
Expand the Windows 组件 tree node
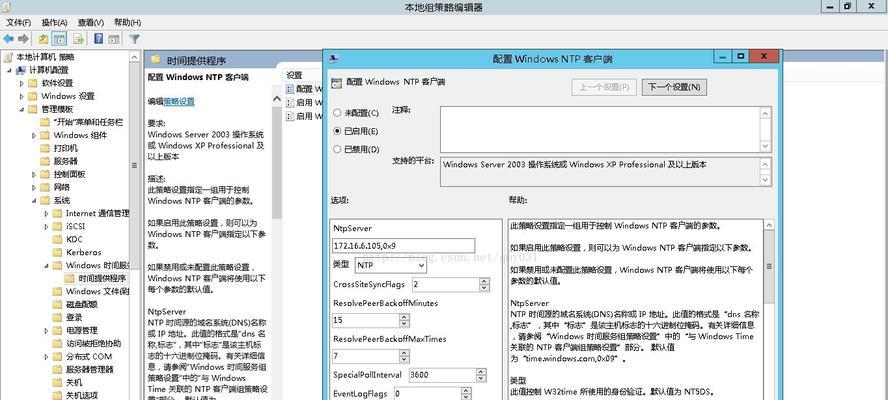tap(35, 135)
